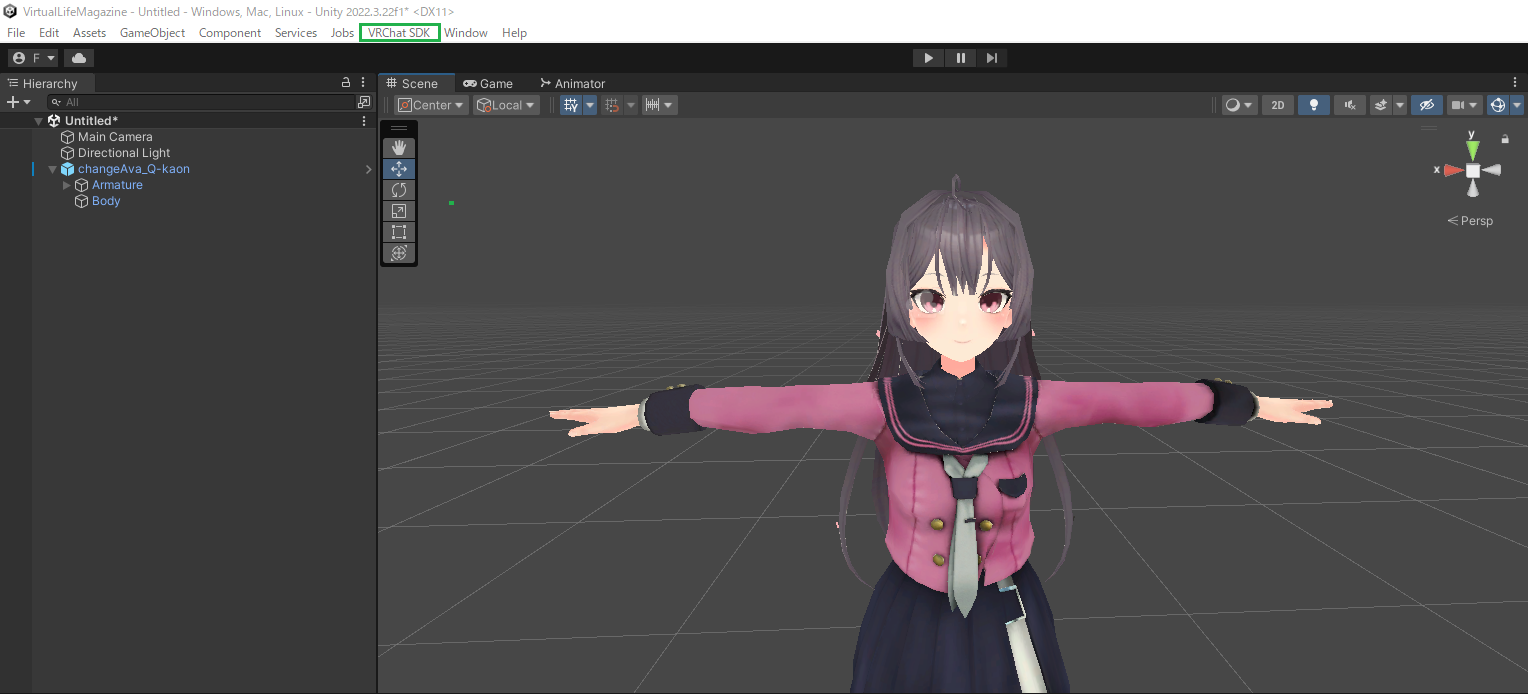The image size is (1528, 694).
Task: Open the Center pivot mode dropdown
Action: [431, 105]
